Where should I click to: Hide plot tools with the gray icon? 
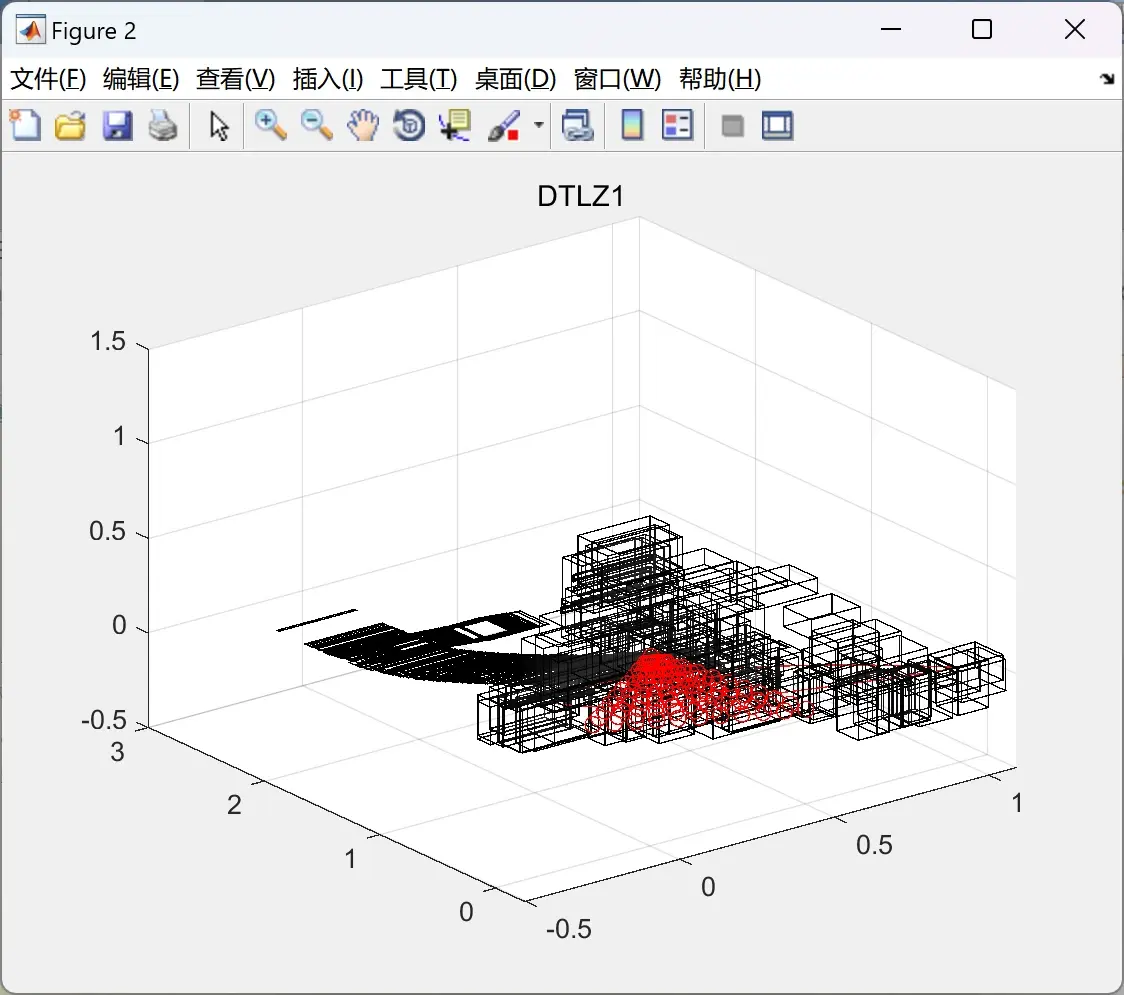[732, 127]
